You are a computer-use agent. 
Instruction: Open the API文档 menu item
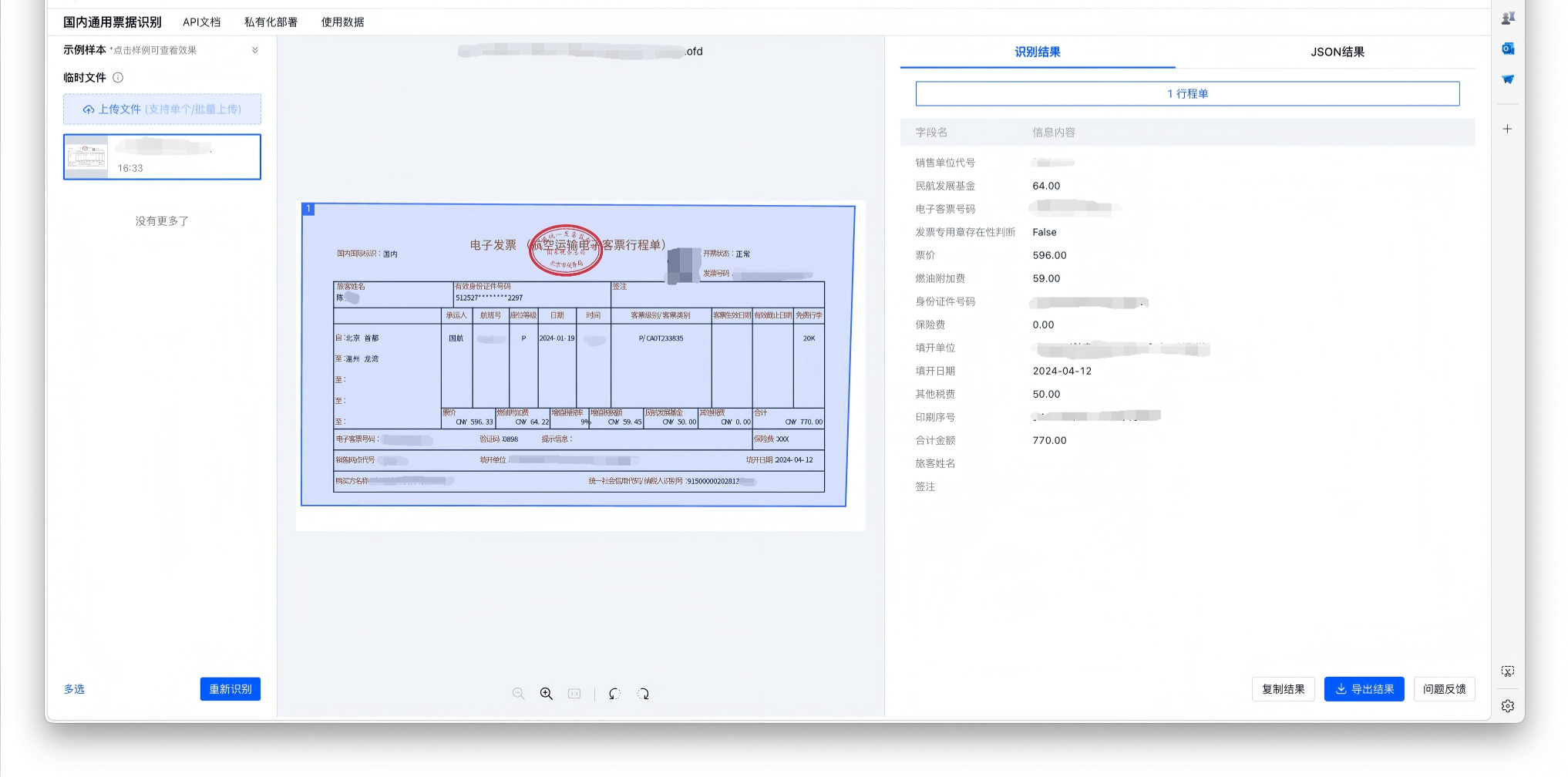click(x=201, y=22)
